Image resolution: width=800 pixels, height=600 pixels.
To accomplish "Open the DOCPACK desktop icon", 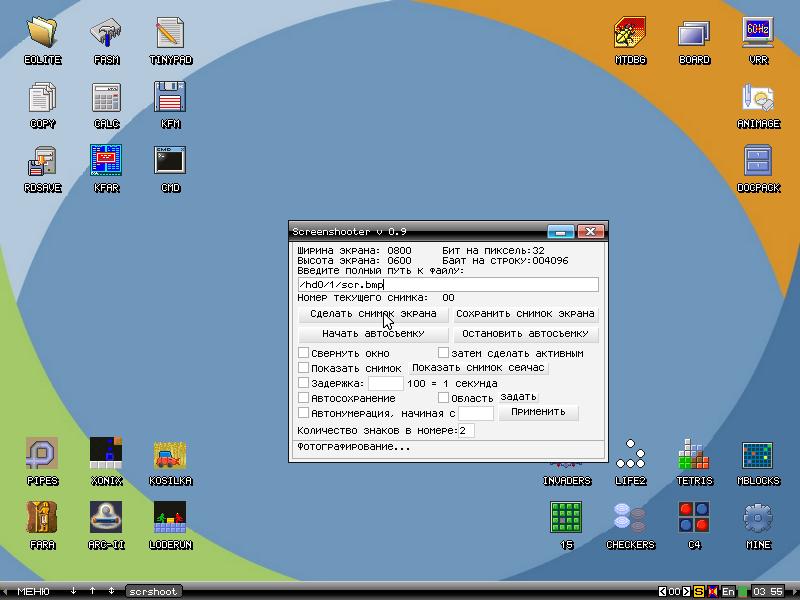I will (758, 161).
